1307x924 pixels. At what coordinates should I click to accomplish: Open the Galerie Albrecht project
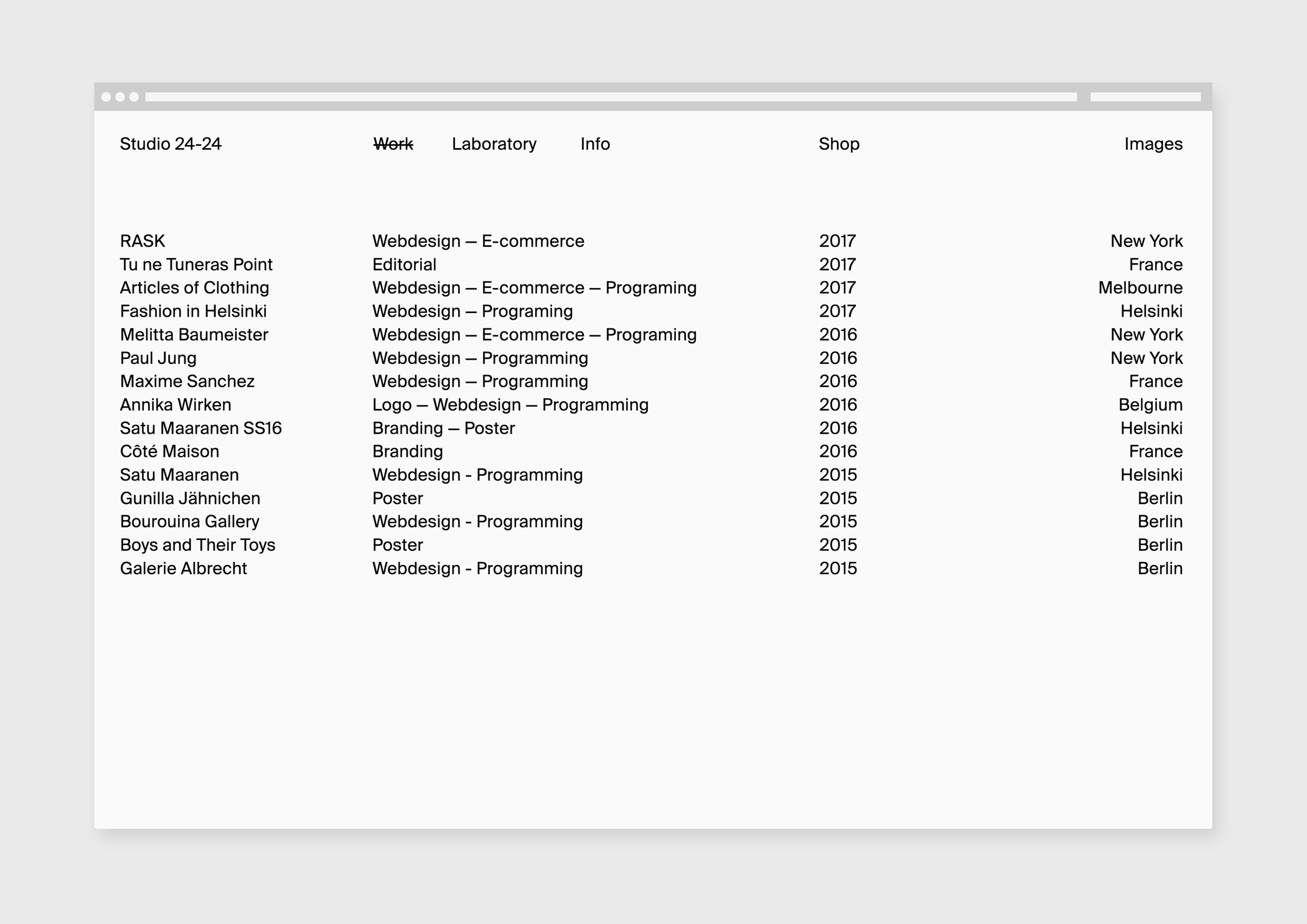[183, 568]
